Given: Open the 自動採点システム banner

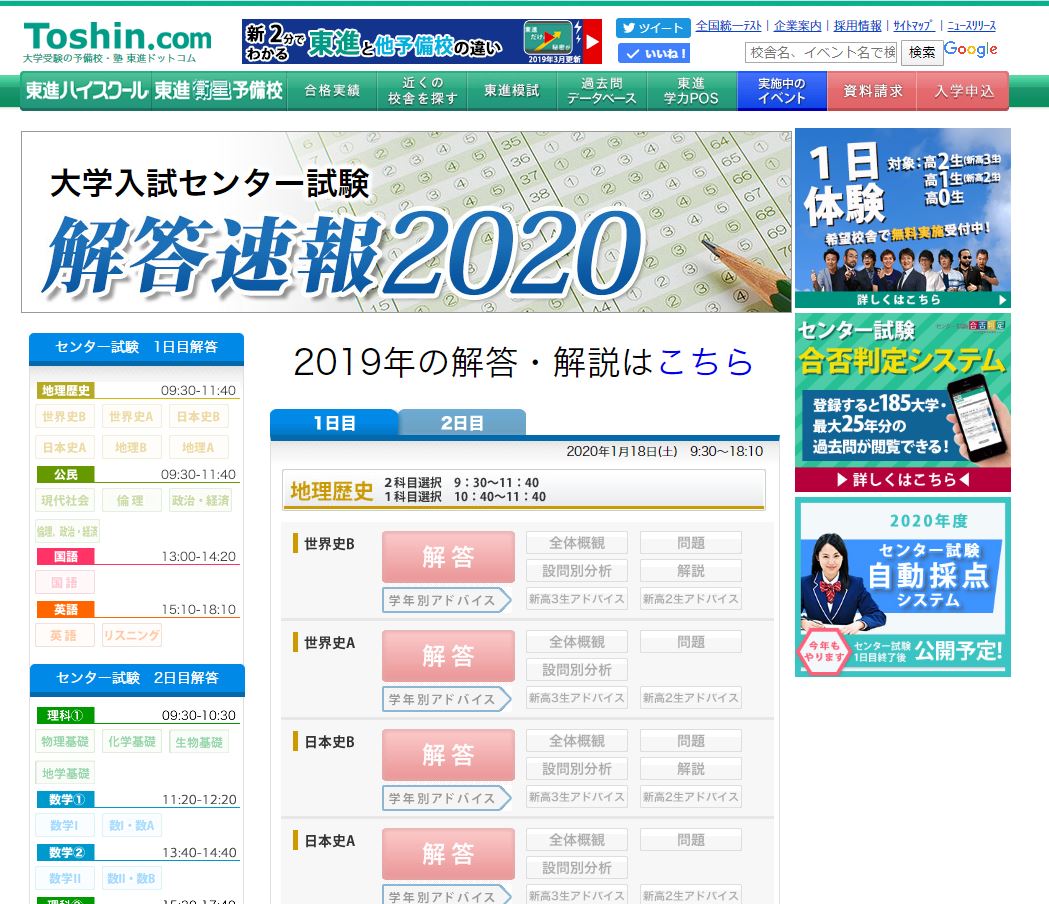Looking at the screenshot, I should point(902,587).
